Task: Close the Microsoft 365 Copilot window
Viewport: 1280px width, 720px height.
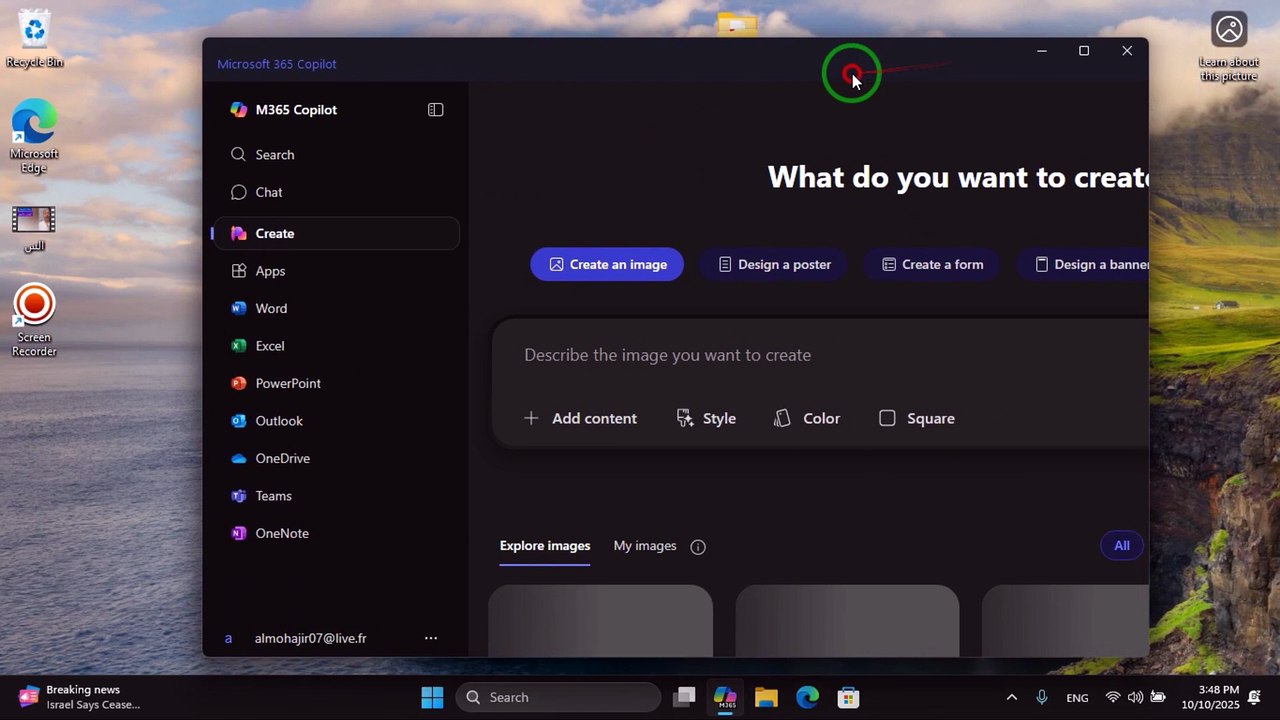Action: click(x=1127, y=51)
